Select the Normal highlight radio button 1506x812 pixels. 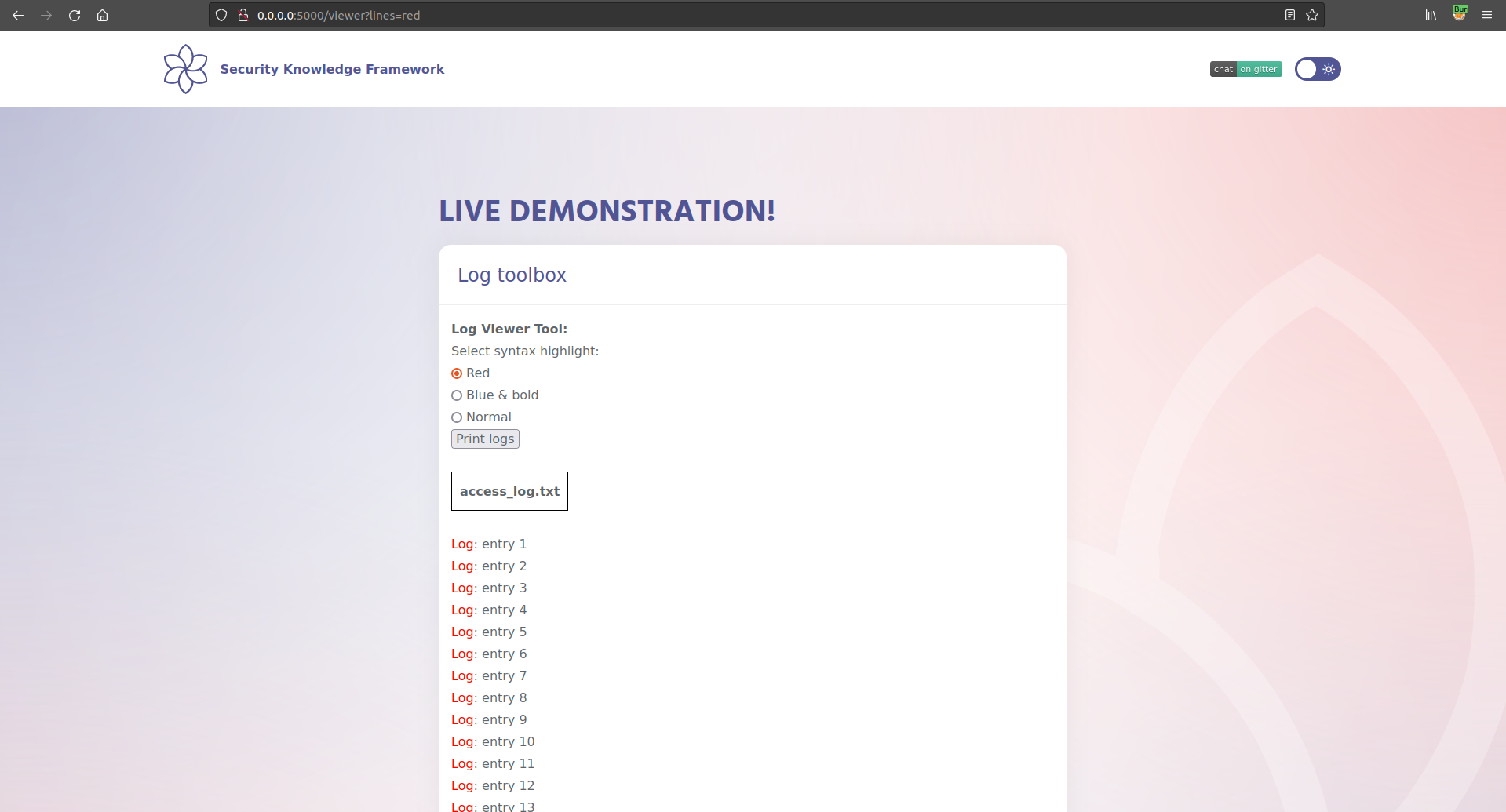[457, 417]
